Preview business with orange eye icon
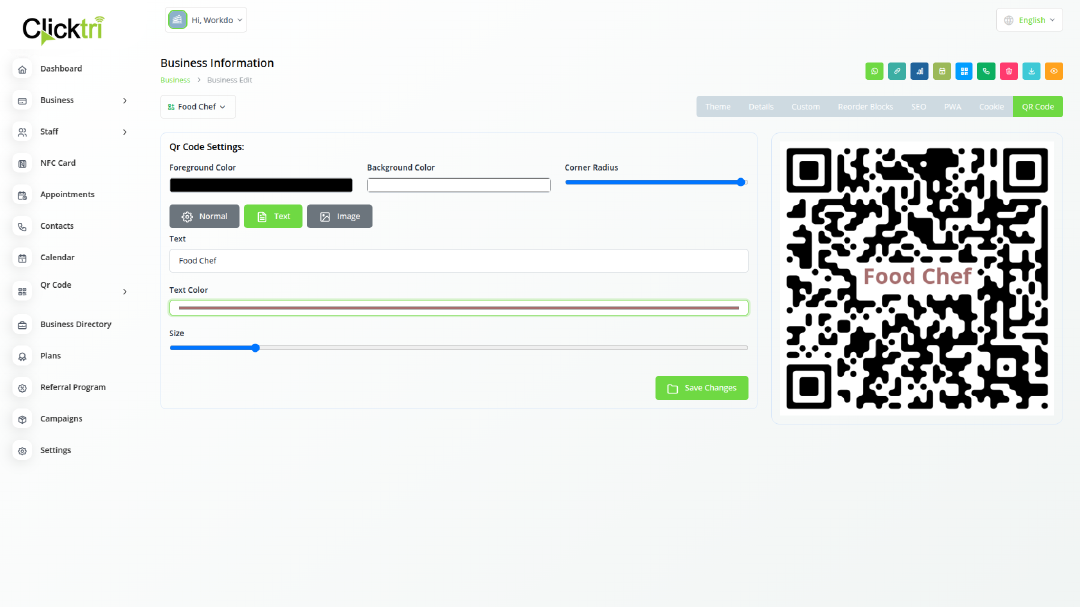The height and width of the screenshot is (607, 1080). tap(1054, 71)
